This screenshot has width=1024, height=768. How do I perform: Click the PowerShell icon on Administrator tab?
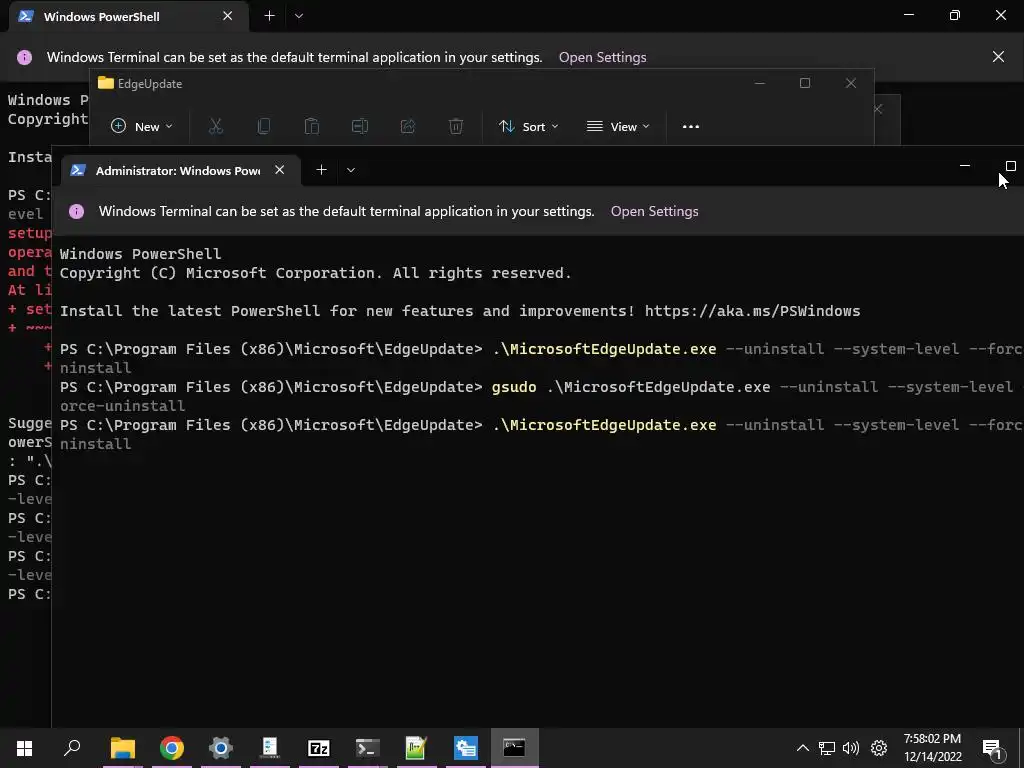click(78, 170)
